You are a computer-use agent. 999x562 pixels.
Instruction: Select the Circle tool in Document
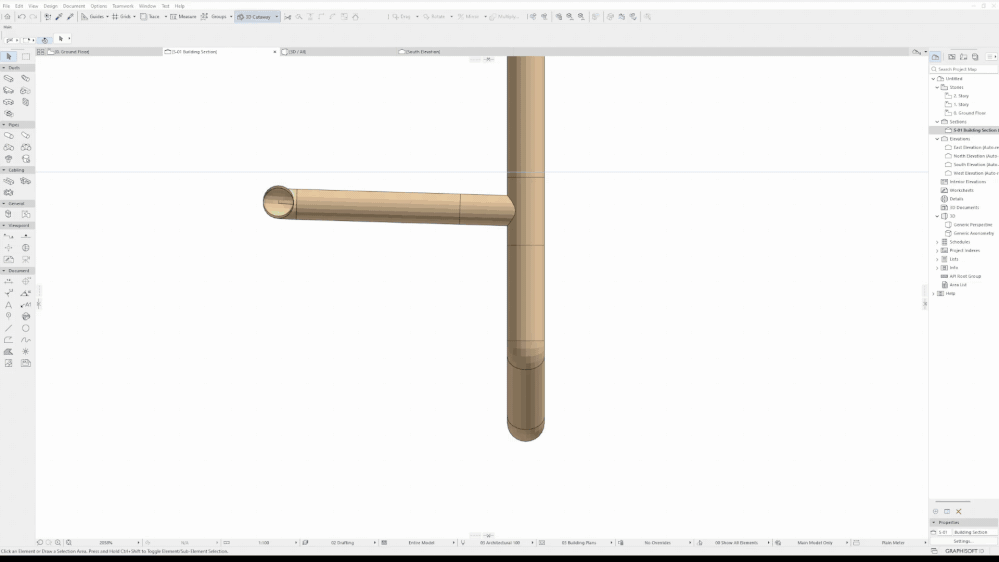[x=26, y=328]
